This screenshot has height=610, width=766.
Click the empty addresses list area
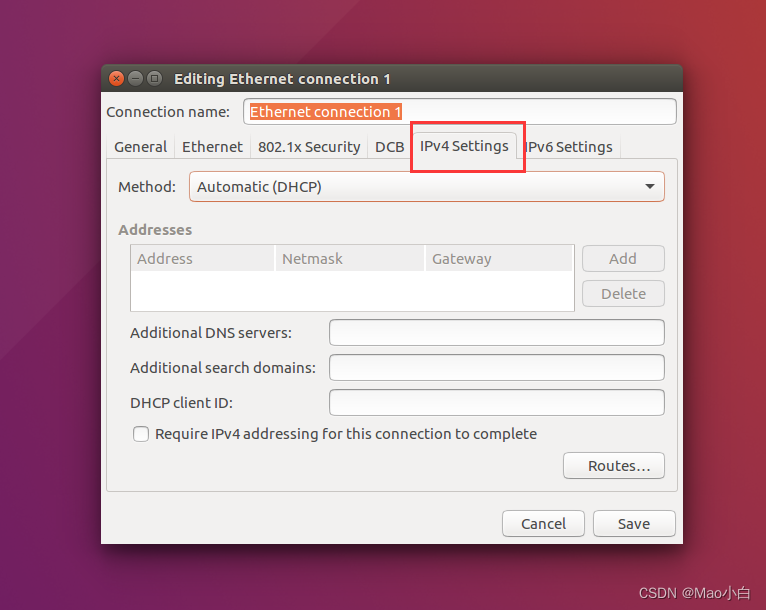[x=352, y=291]
